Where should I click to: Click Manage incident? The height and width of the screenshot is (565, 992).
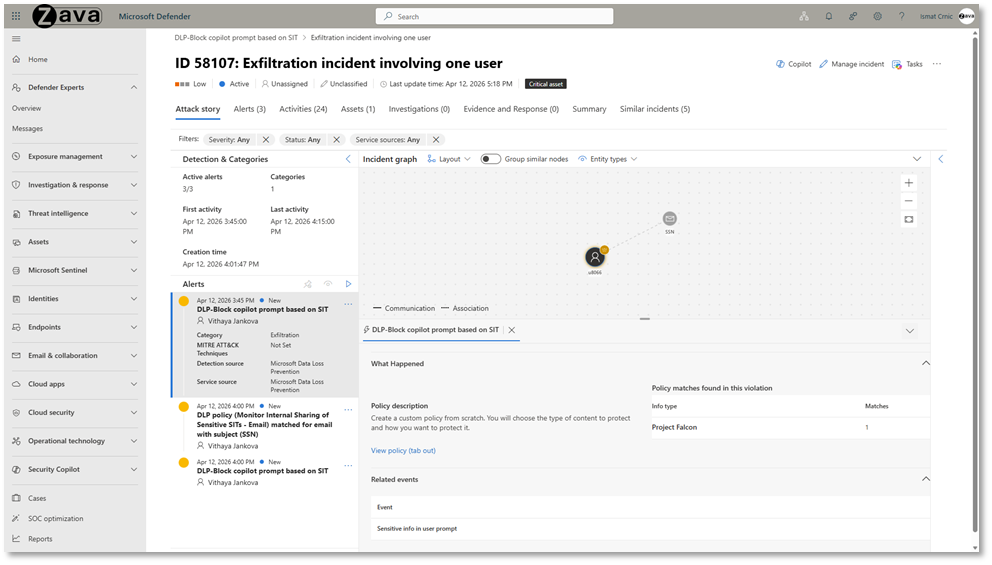(x=852, y=64)
